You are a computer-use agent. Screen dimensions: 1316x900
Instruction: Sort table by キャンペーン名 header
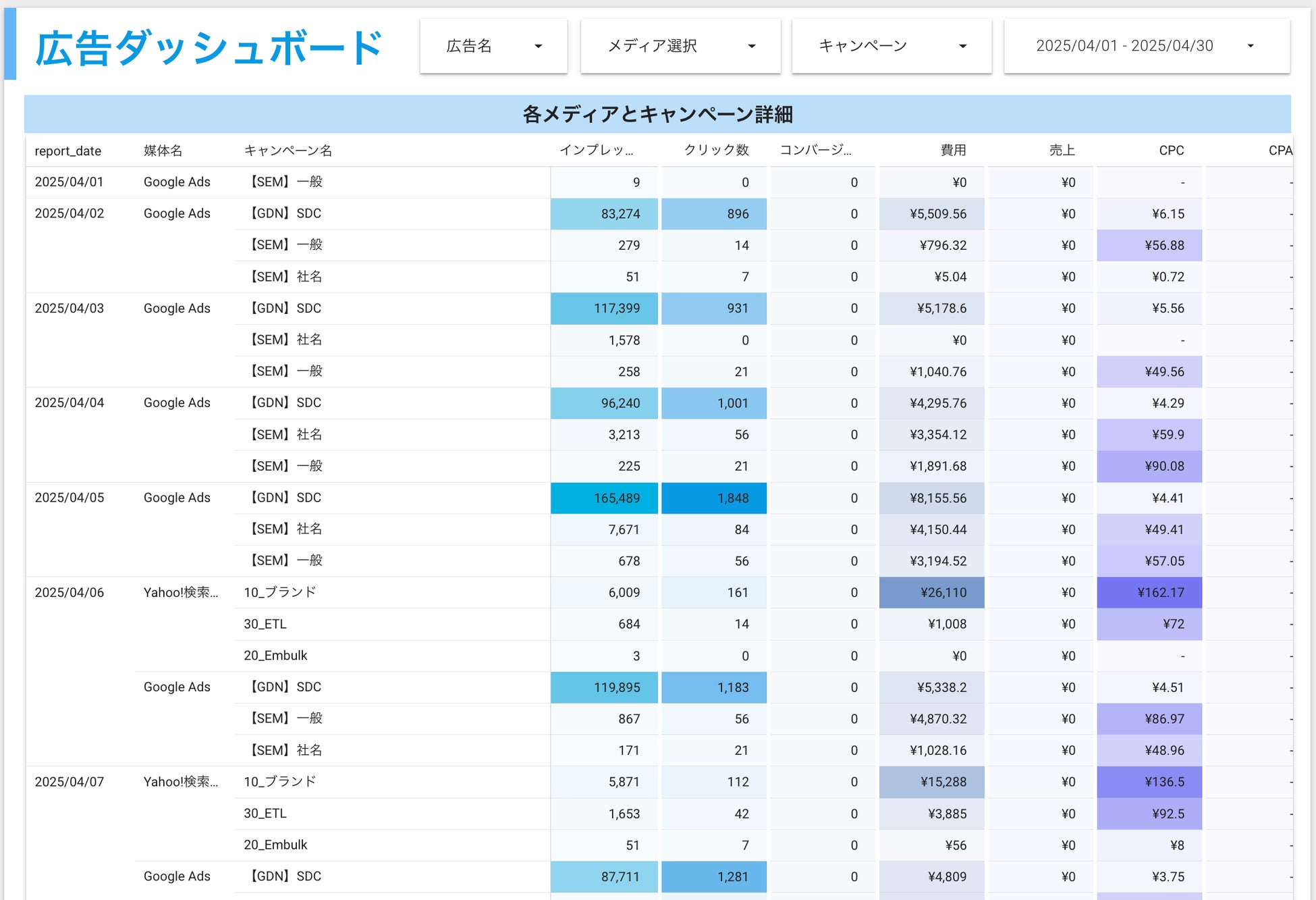point(288,151)
